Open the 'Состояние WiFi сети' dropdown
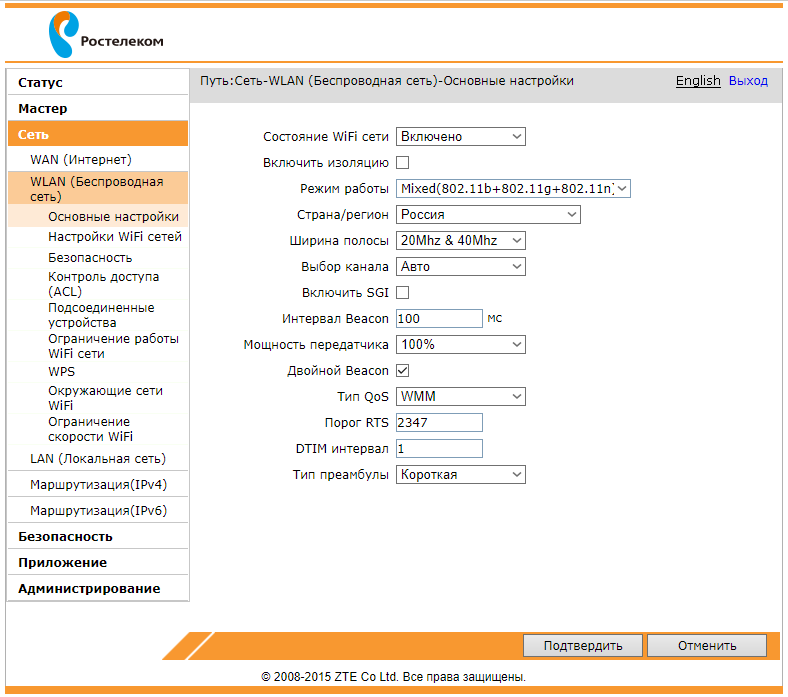 pyautogui.click(x=461, y=137)
